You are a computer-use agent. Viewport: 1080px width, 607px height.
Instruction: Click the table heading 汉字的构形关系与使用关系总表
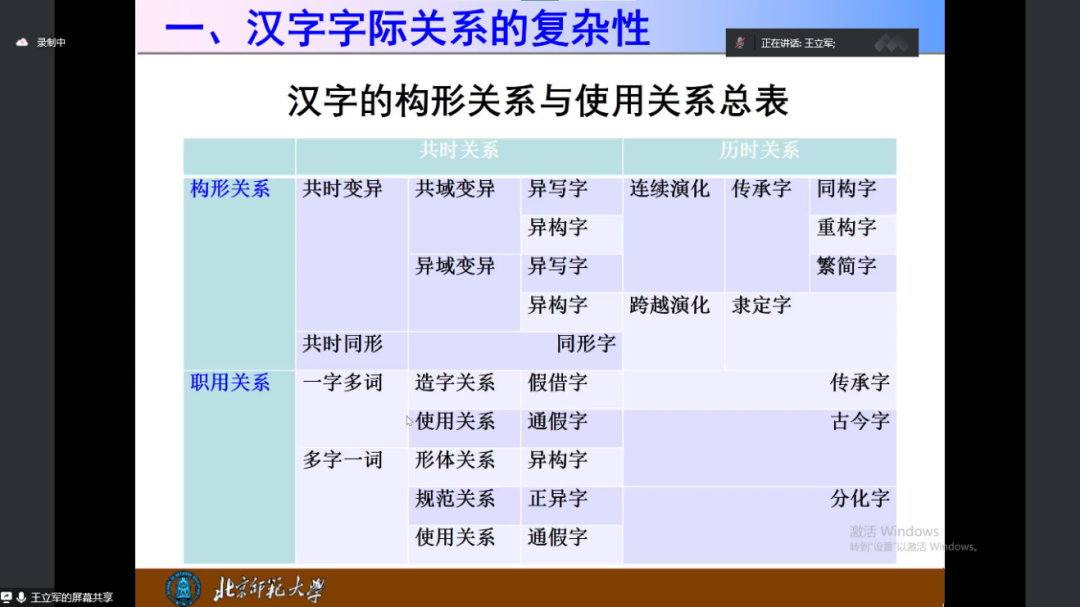(x=538, y=101)
